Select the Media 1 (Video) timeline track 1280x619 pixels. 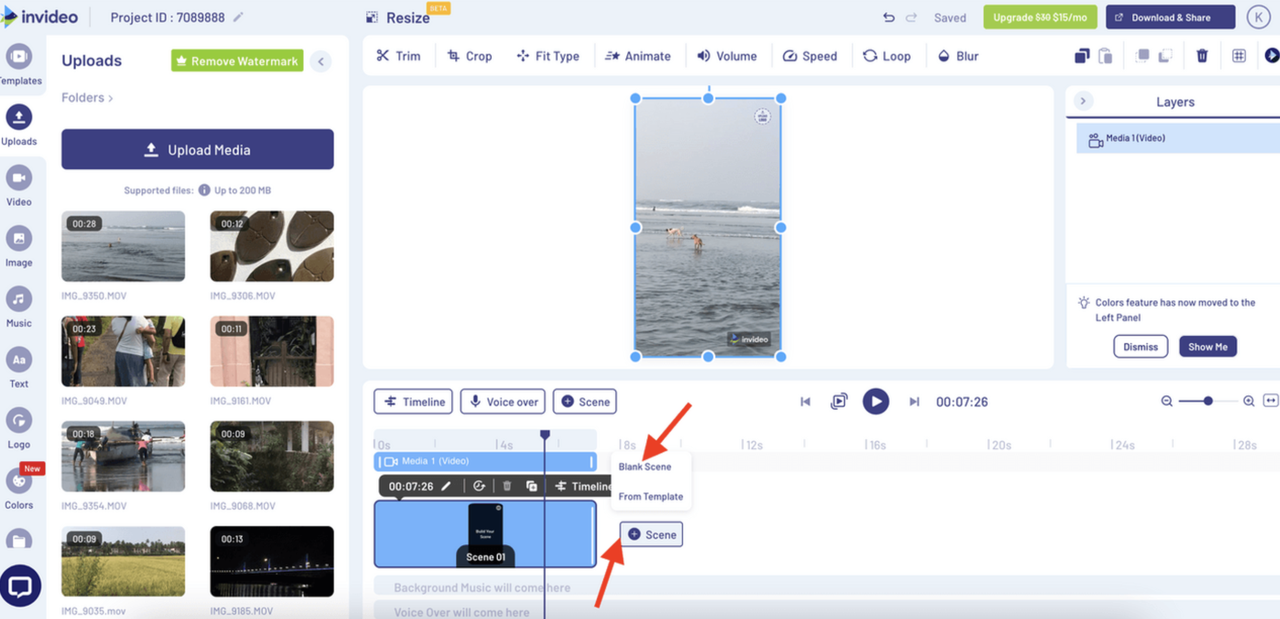click(485, 461)
